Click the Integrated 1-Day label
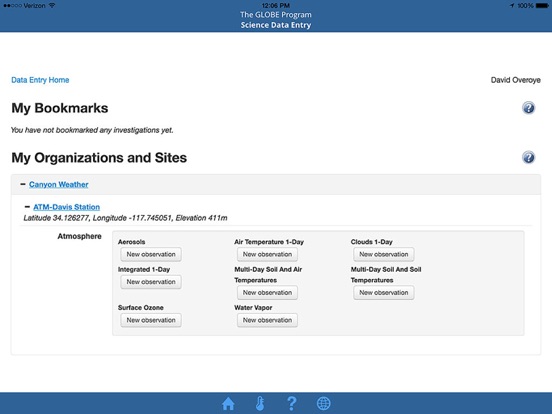 (x=144, y=269)
